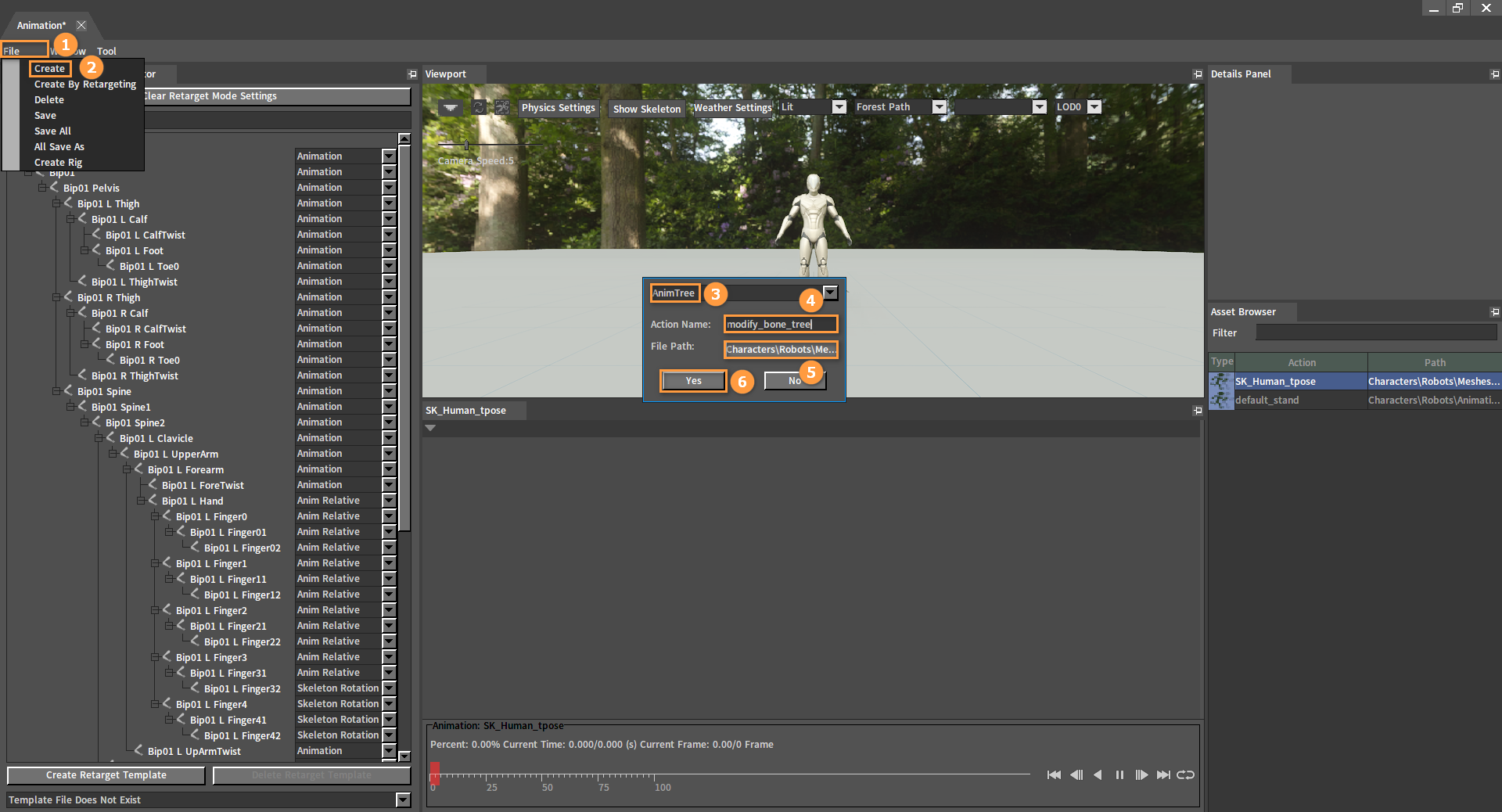Select Create By Retargeting in the File menu

point(85,84)
